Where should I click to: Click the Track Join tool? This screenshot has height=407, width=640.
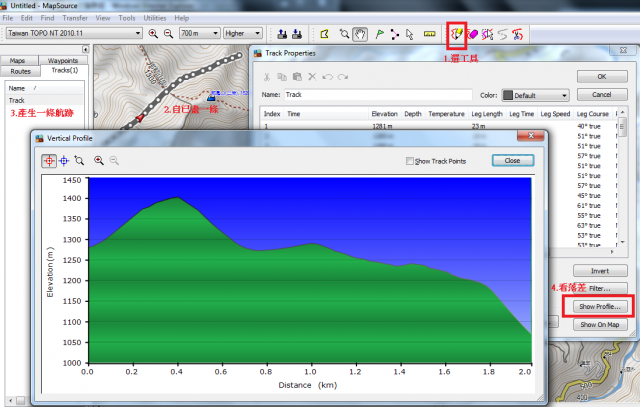point(502,34)
